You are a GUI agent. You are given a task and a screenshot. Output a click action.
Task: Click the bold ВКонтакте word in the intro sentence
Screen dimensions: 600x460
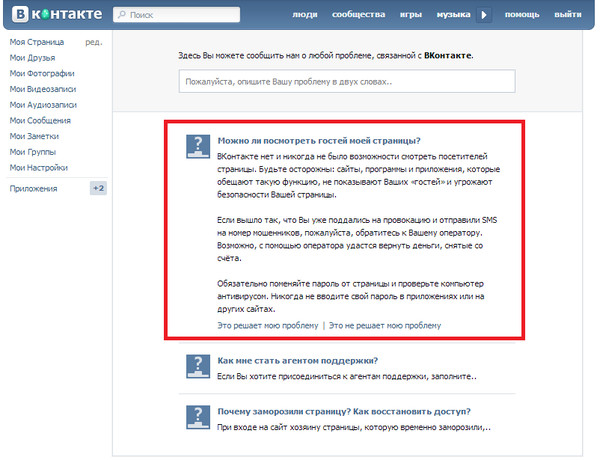(x=448, y=55)
